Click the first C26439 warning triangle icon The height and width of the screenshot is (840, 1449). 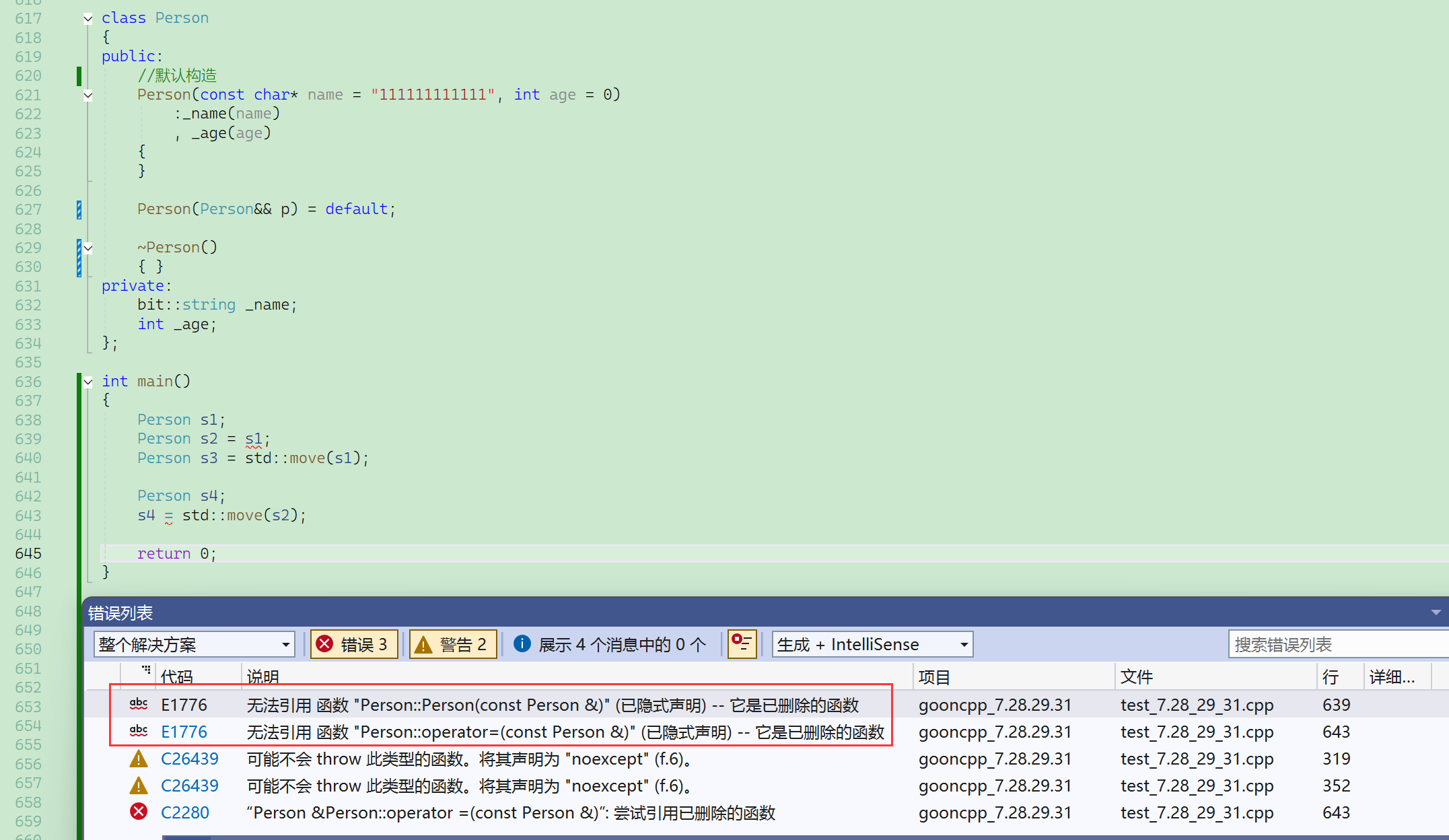pyautogui.click(x=139, y=759)
